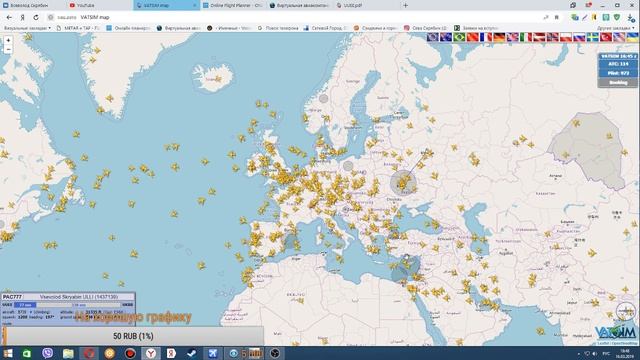Click the airplane icon over Iceland
The image size is (640, 360).
point(218,79)
